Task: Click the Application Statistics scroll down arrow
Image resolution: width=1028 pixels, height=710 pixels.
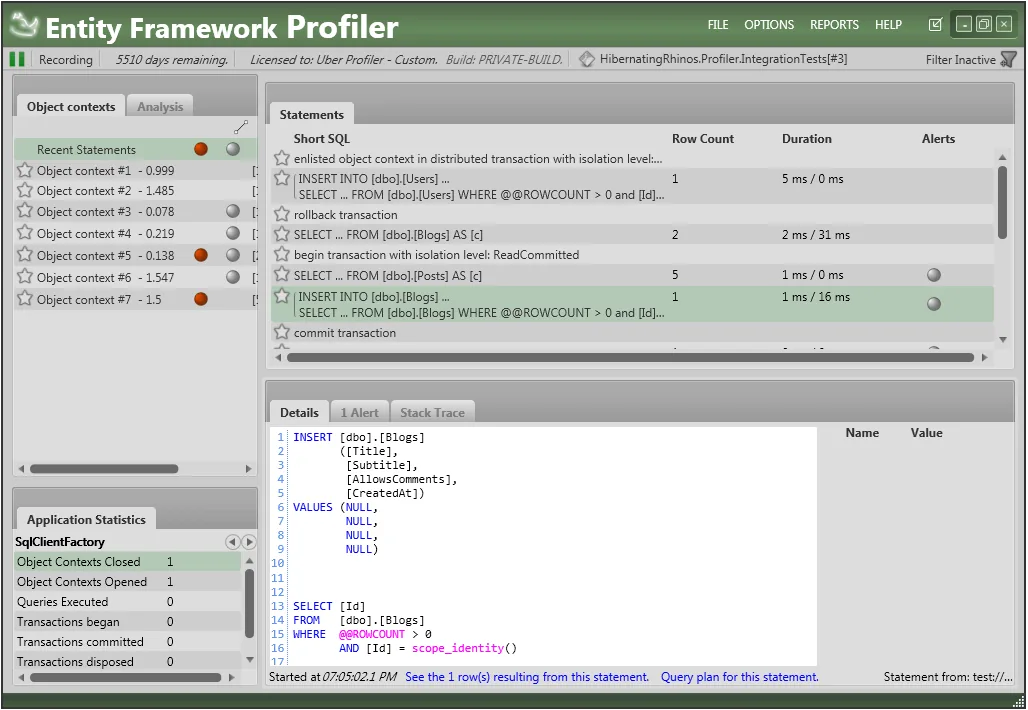Action: [249, 660]
